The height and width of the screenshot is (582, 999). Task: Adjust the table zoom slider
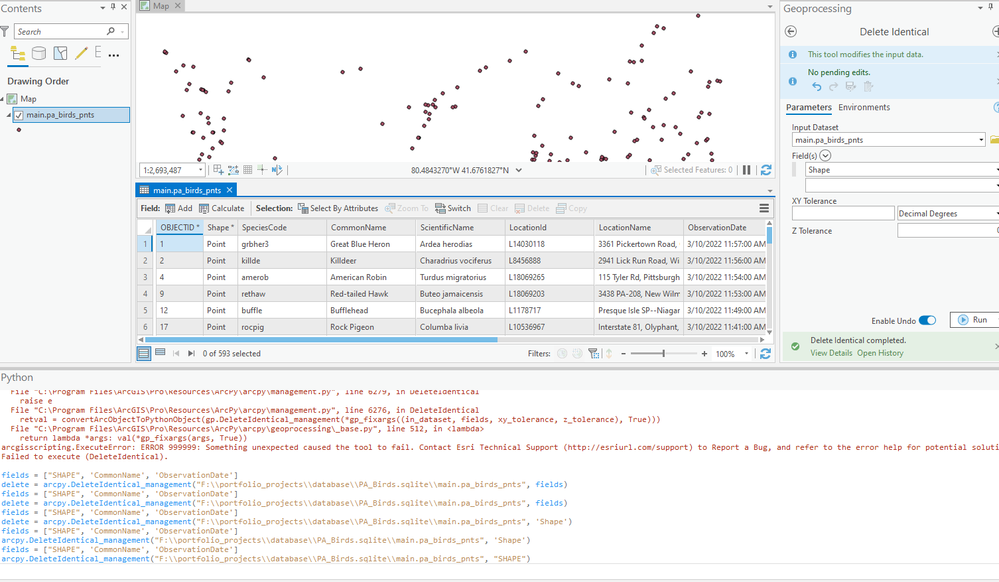[x=663, y=353]
